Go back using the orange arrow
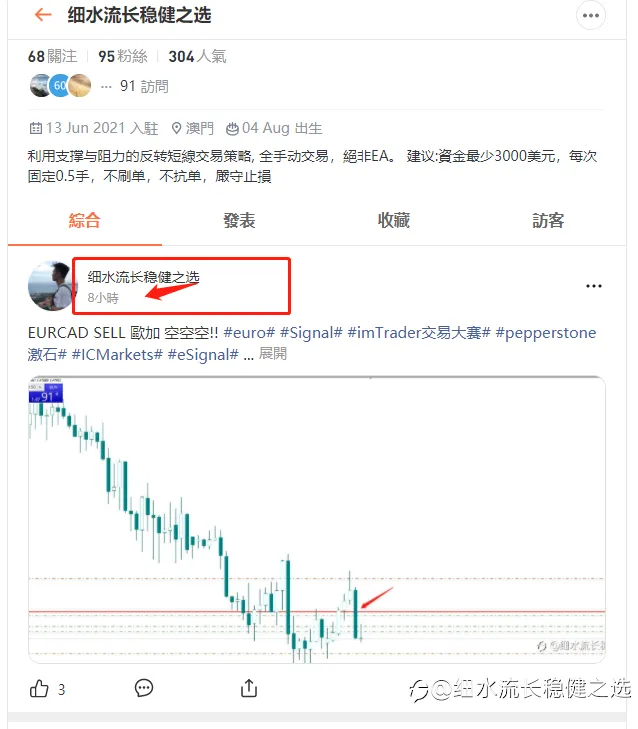This screenshot has height=729, width=638. pos(43,15)
